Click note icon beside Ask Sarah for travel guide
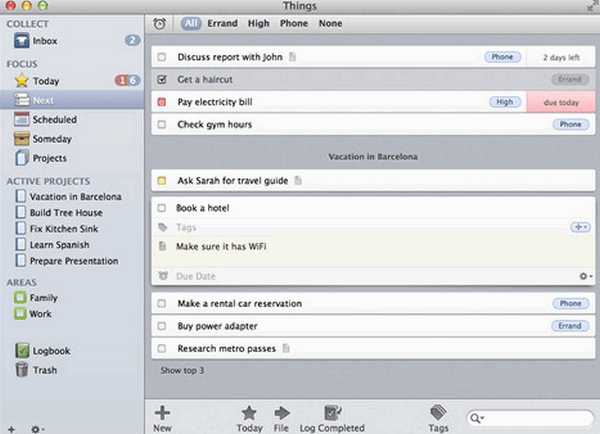This screenshot has height=434, width=600. [x=298, y=180]
